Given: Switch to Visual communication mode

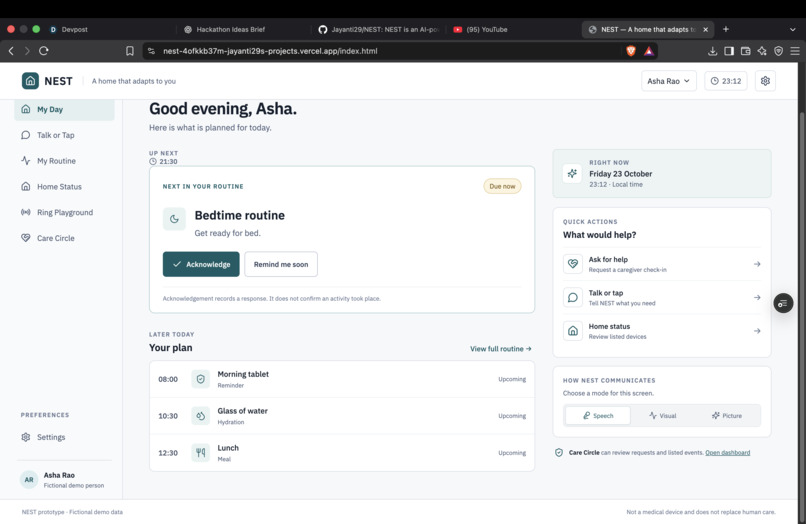Looking at the screenshot, I should (x=663, y=415).
